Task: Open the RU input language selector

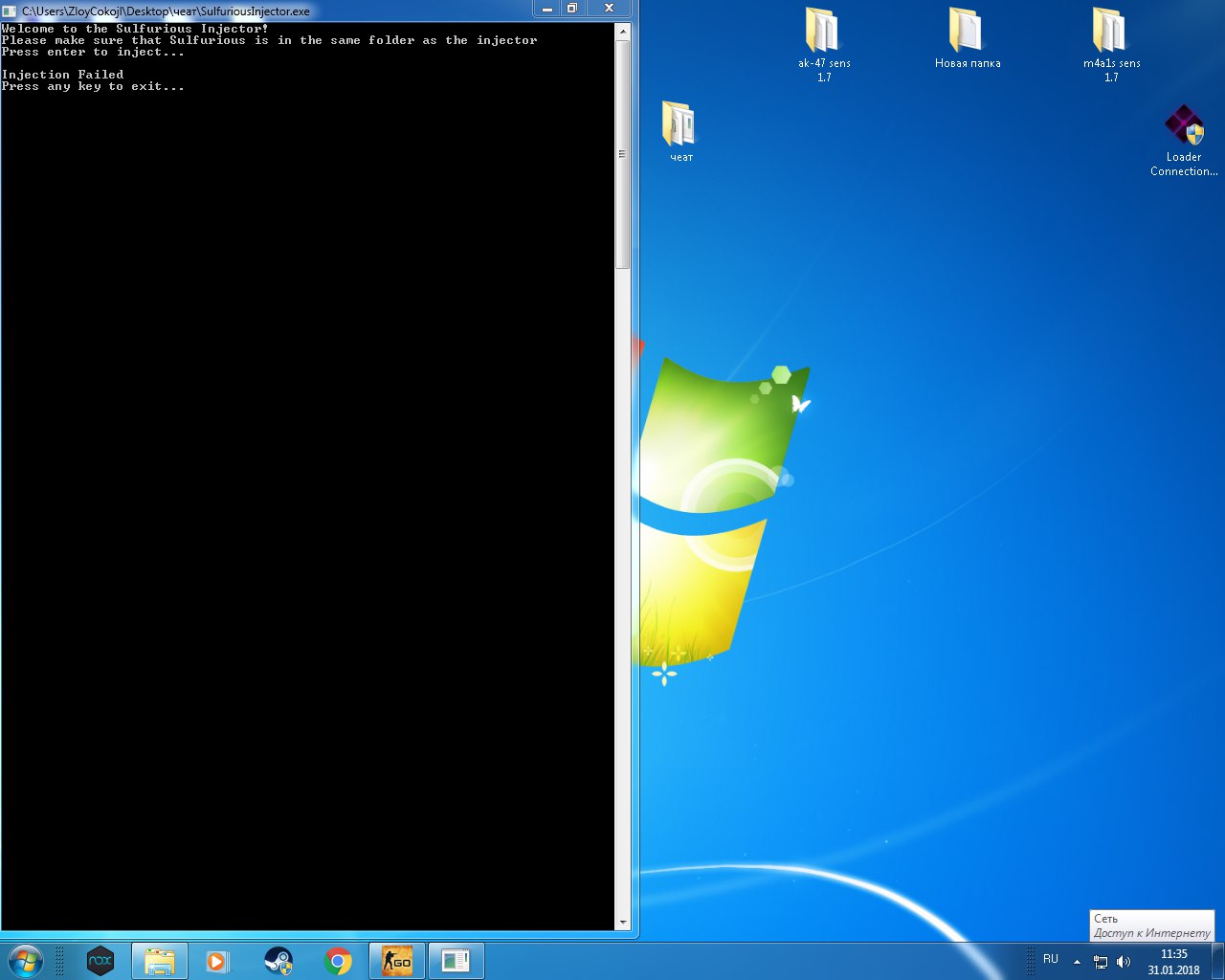Action: (1051, 959)
